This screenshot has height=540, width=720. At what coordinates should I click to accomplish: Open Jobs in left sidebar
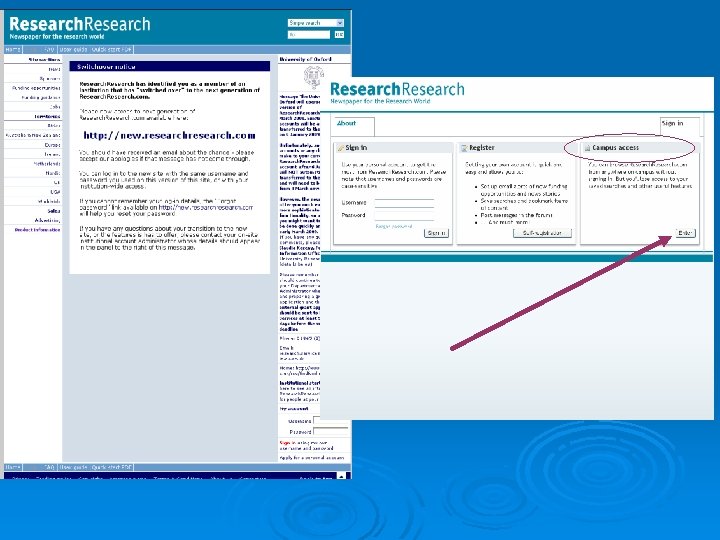(x=55, y=107)
